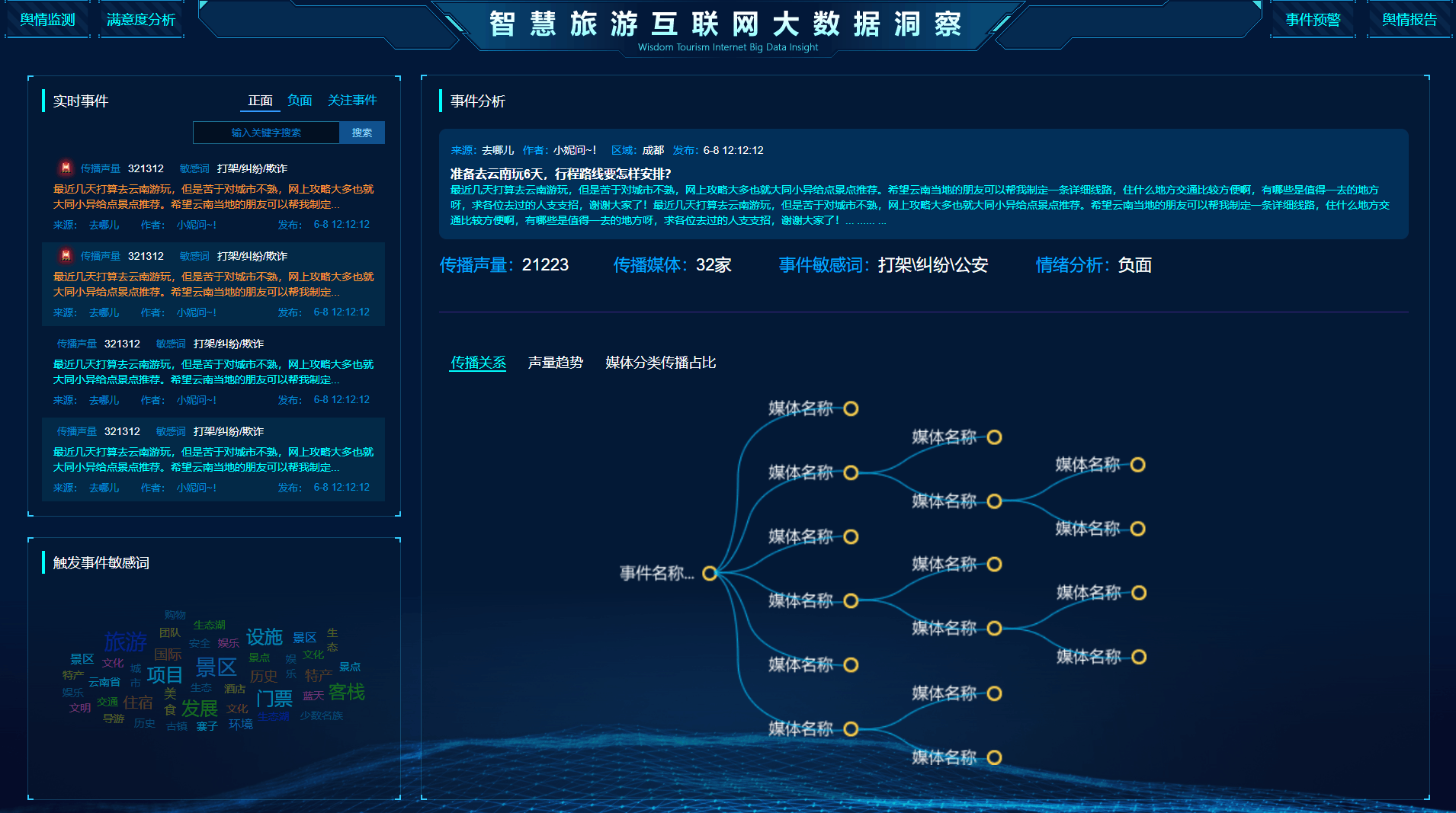
Task: Click the 事件名称 root node circle
Action: click(709, 573)
